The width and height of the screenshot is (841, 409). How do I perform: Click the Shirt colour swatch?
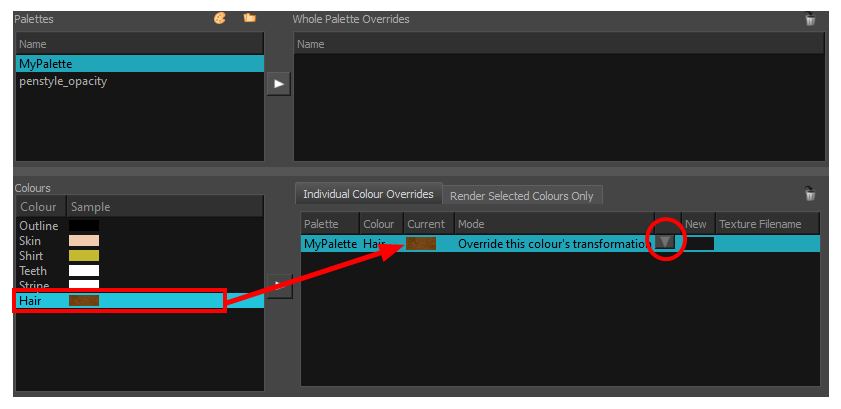click(x=83, y=256)
